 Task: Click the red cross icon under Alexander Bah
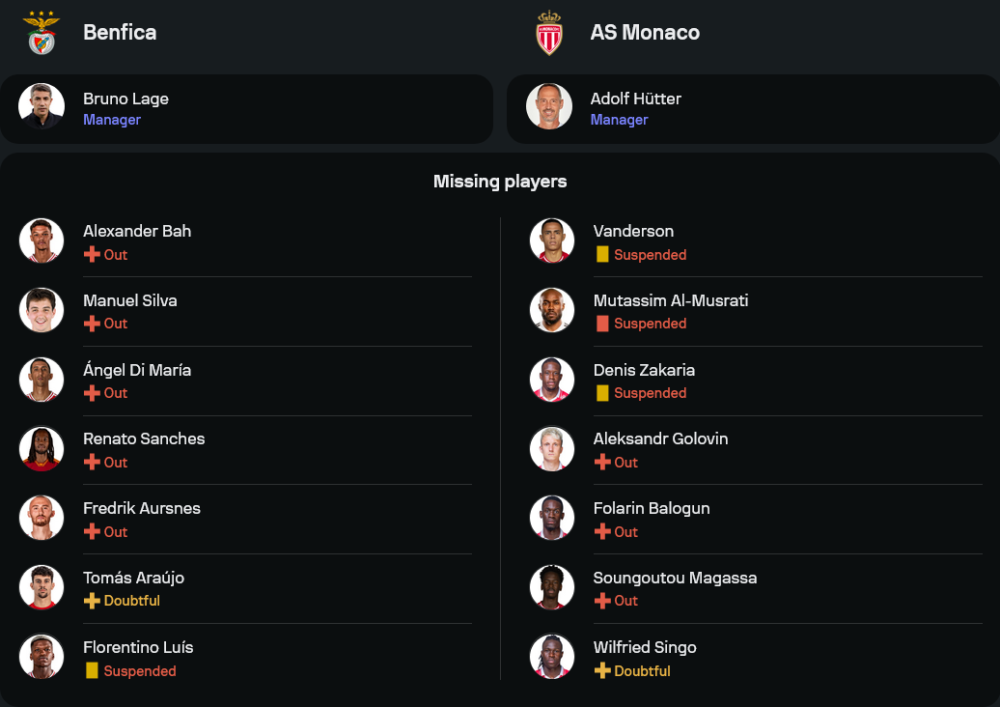tap(91, 255)
